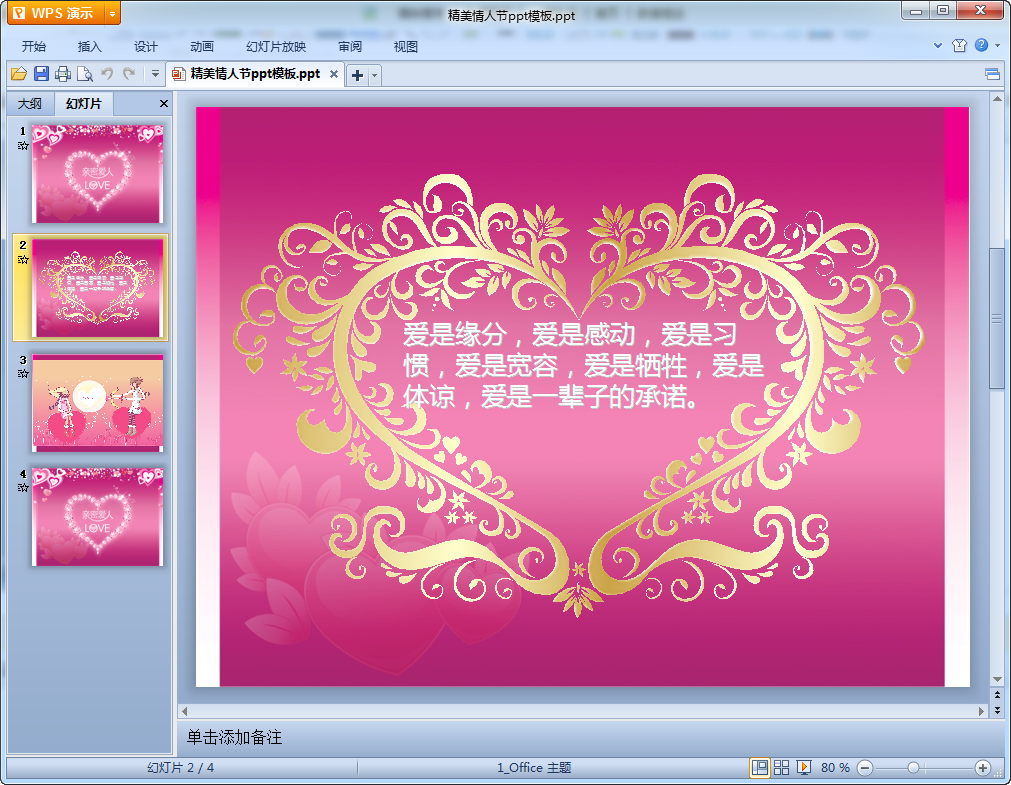Save the presentation with the floppy icon

click(41, 74)
